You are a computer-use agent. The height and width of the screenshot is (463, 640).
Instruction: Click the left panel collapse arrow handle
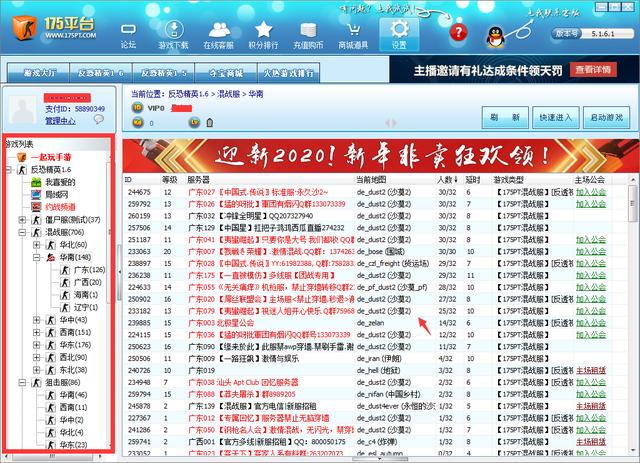[120, 272]
